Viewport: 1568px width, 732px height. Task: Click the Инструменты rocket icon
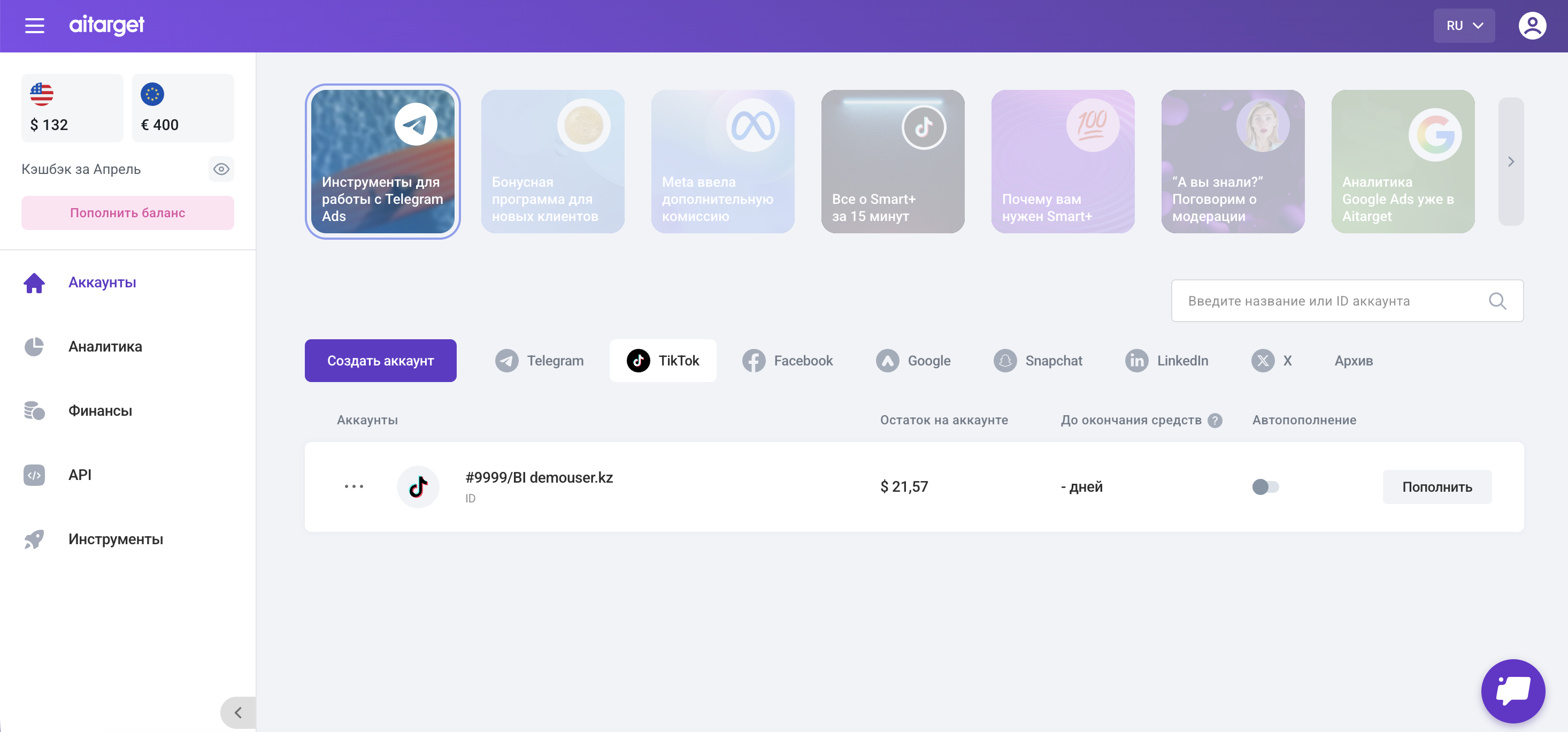click(x=34, y=539)
